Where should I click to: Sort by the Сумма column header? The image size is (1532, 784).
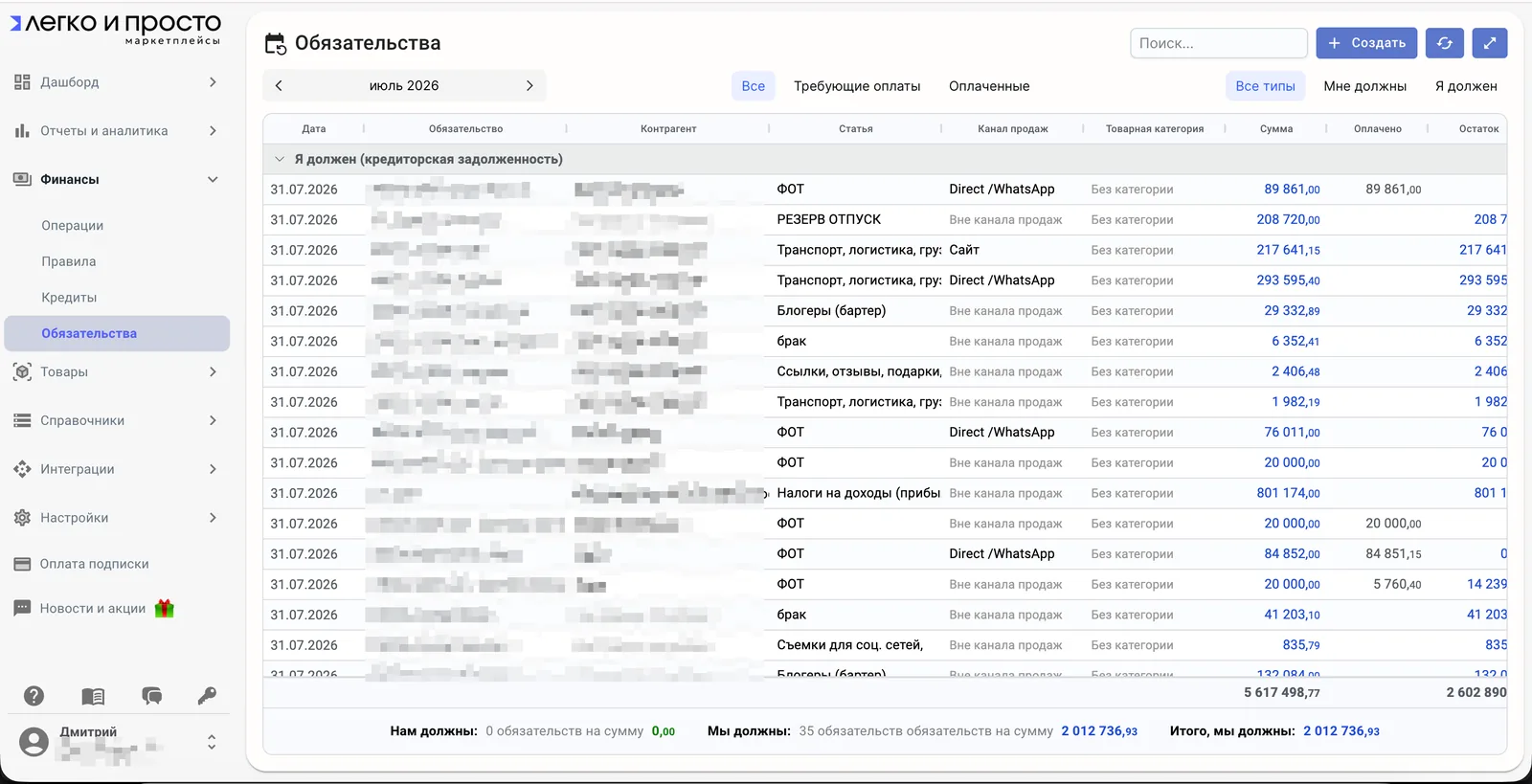(1276, 128)
